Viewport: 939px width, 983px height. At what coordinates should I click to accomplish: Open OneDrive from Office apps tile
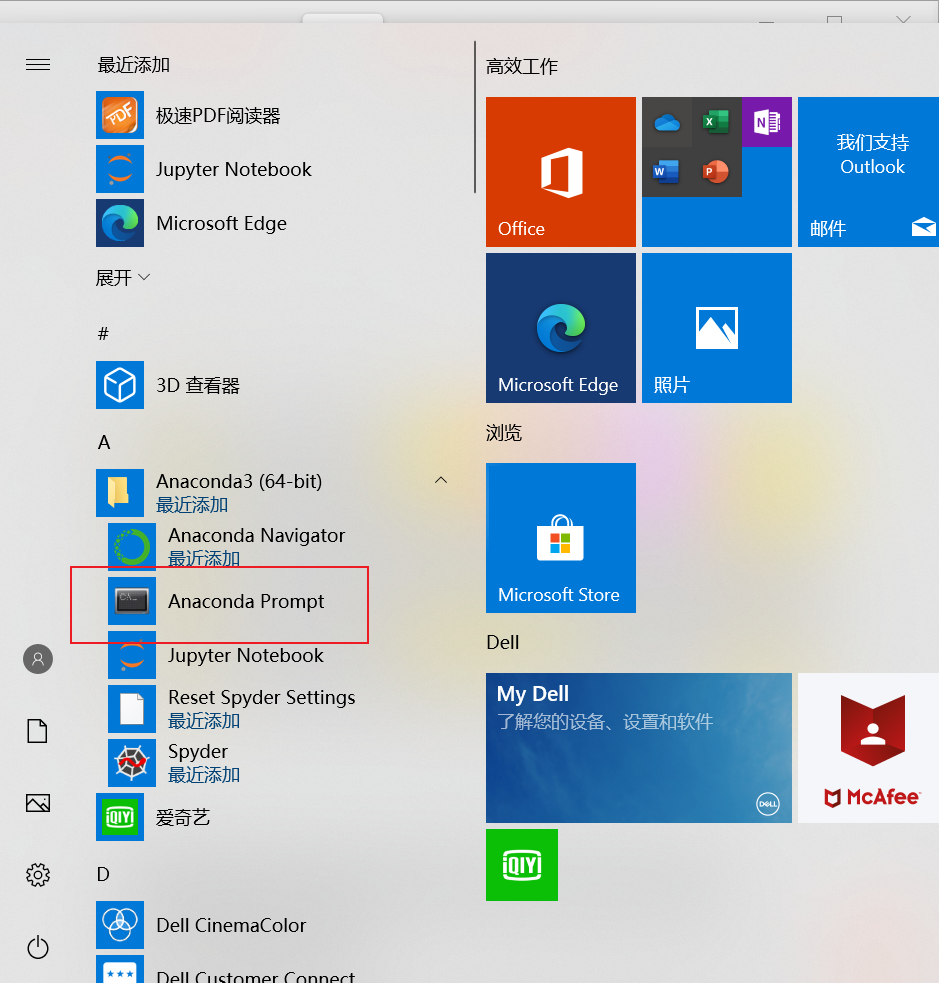tap(667, 122)
